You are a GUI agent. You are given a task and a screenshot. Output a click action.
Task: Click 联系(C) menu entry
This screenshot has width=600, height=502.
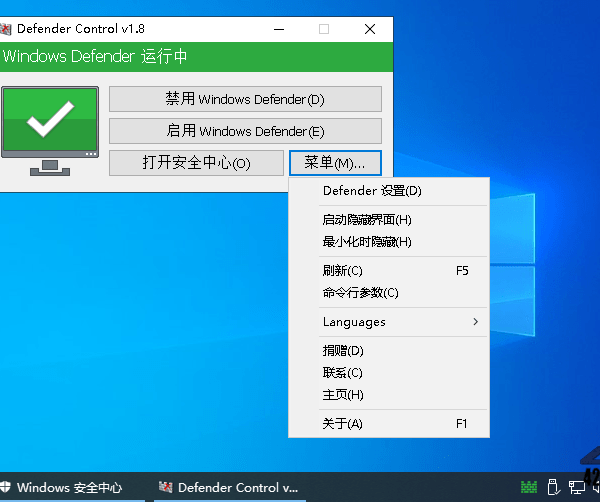click(342, 373)
